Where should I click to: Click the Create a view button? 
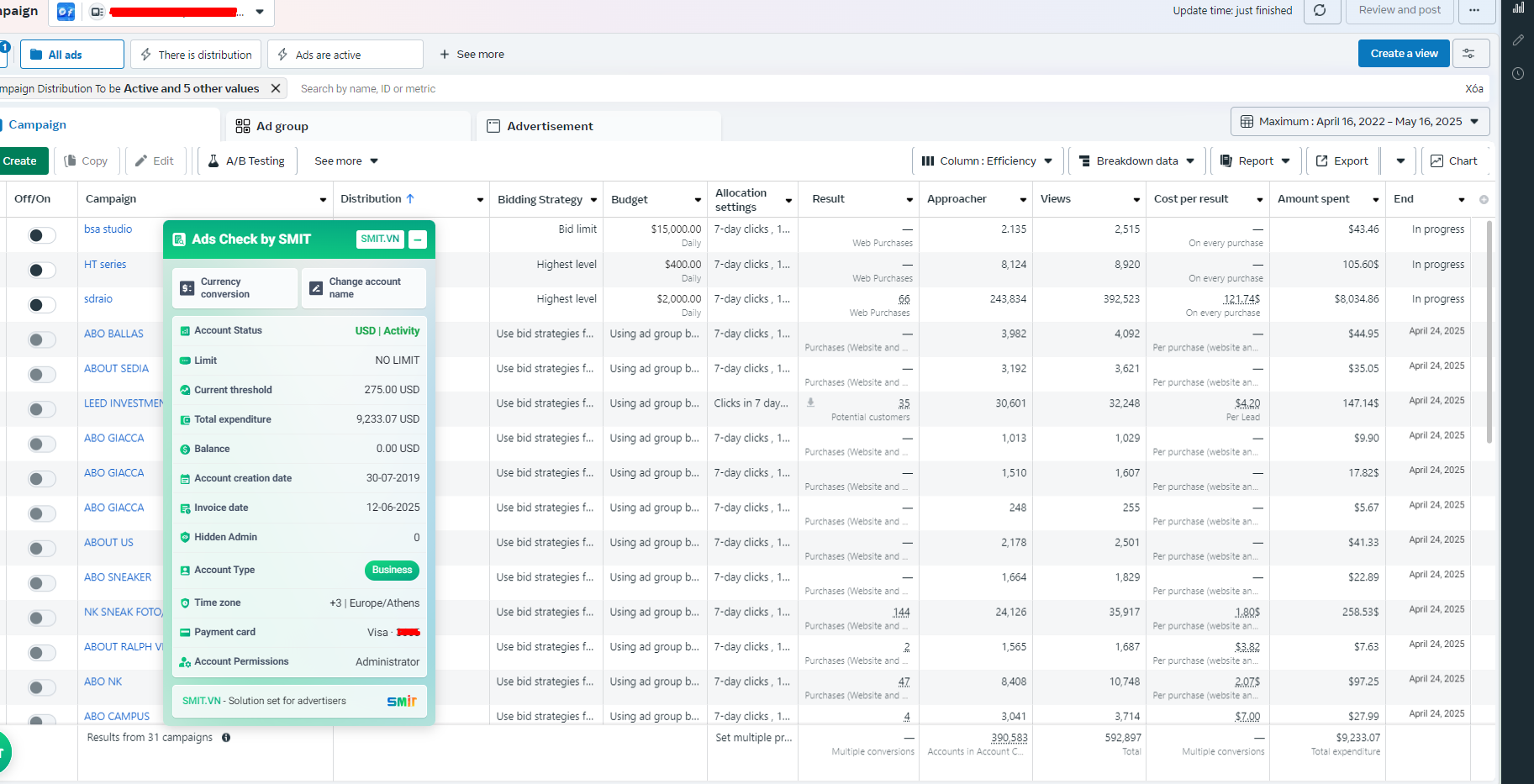(1404, 54)
